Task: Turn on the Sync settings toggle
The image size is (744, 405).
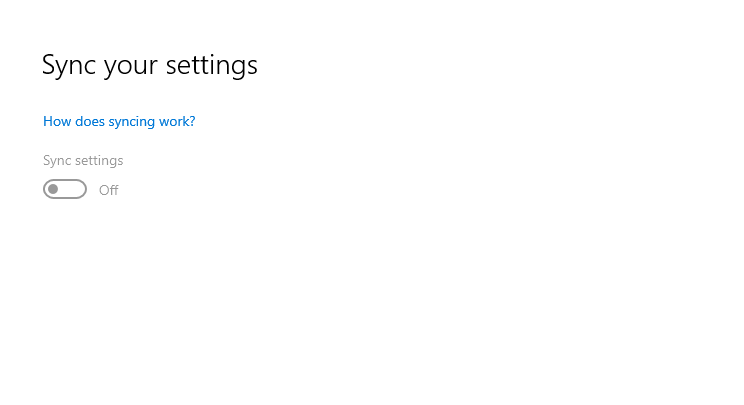Action: (65, 189)
